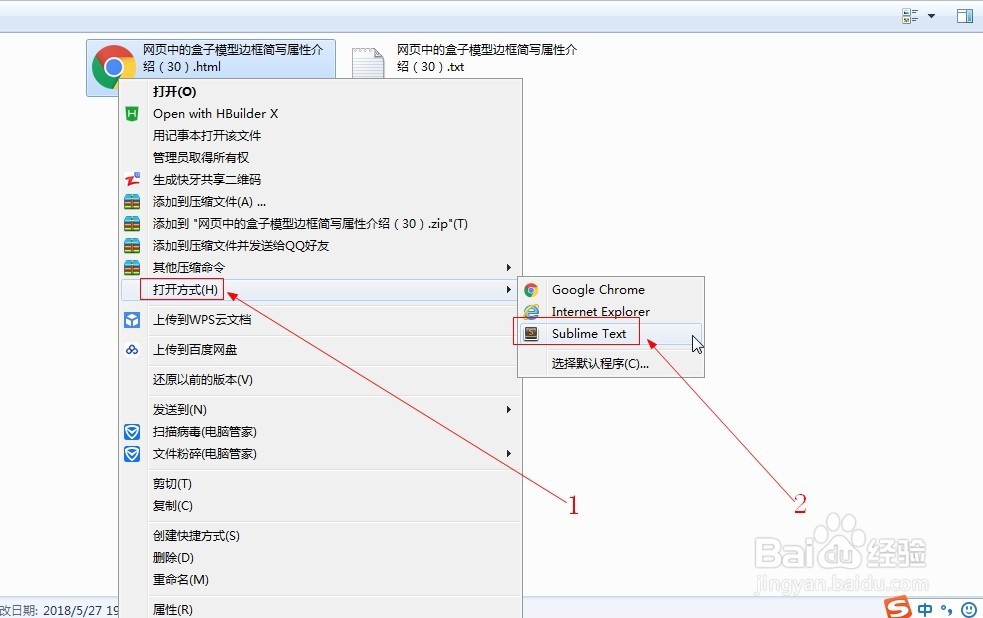
Task: Select the .txt file document icon
Action: click(x=367, y=63)
